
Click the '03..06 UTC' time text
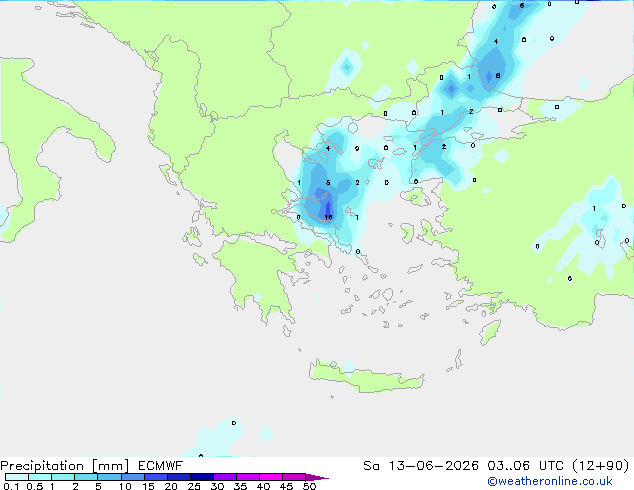(x=526, y=466)
